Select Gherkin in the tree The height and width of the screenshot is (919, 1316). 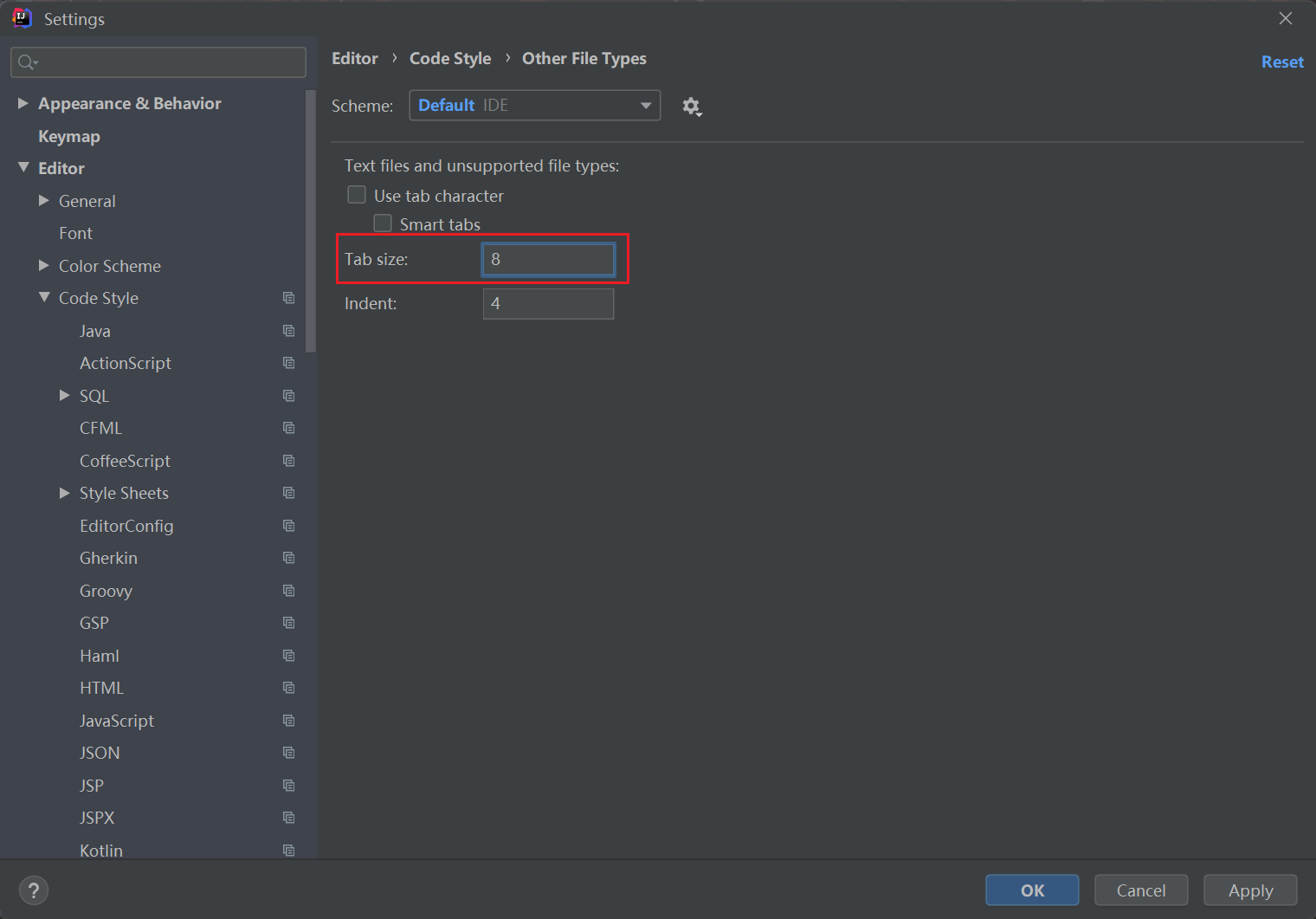(x=108, y=558)
